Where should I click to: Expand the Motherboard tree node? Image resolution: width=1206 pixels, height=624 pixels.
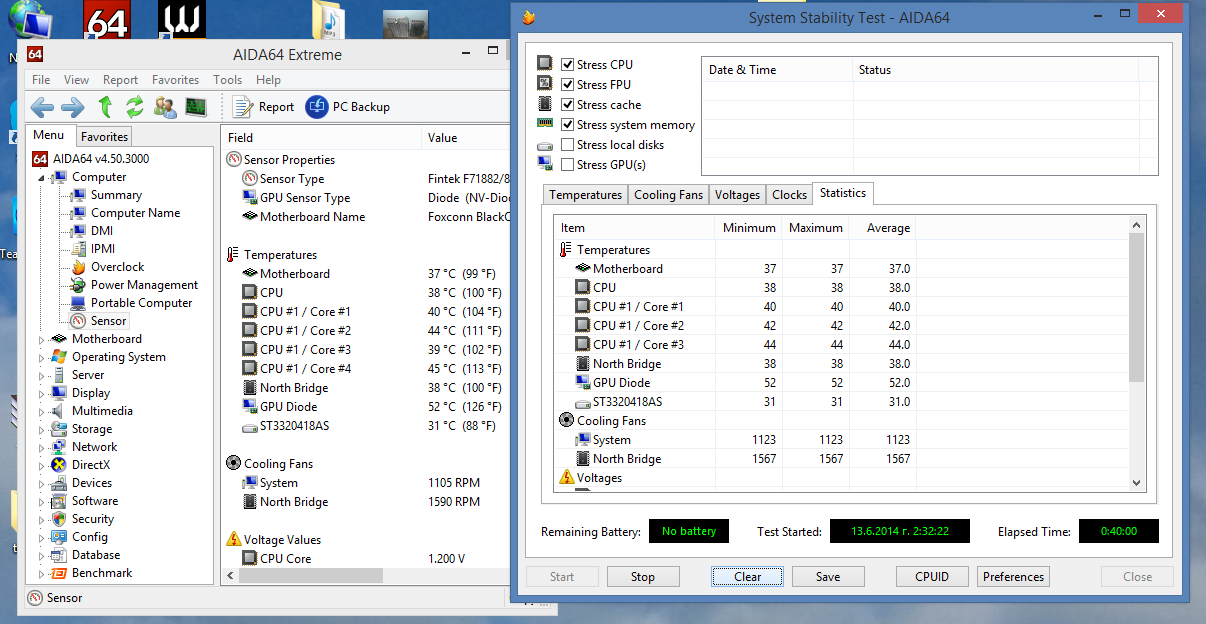tap(42, 340)
